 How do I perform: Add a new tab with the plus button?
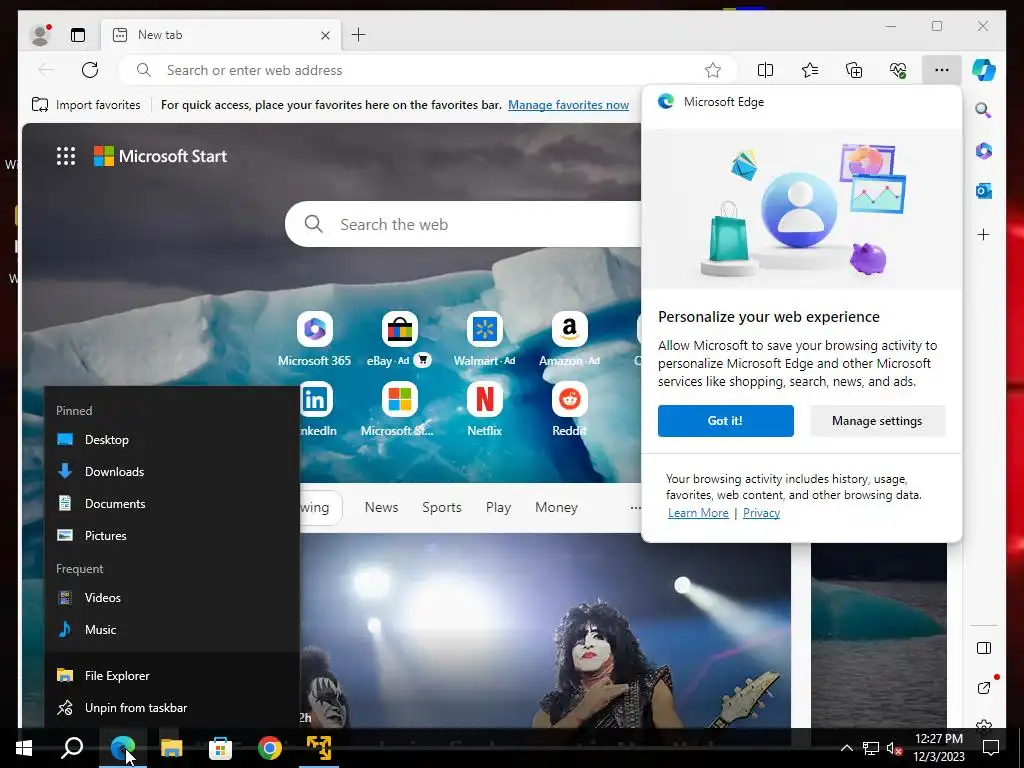[x=359, y=35]
